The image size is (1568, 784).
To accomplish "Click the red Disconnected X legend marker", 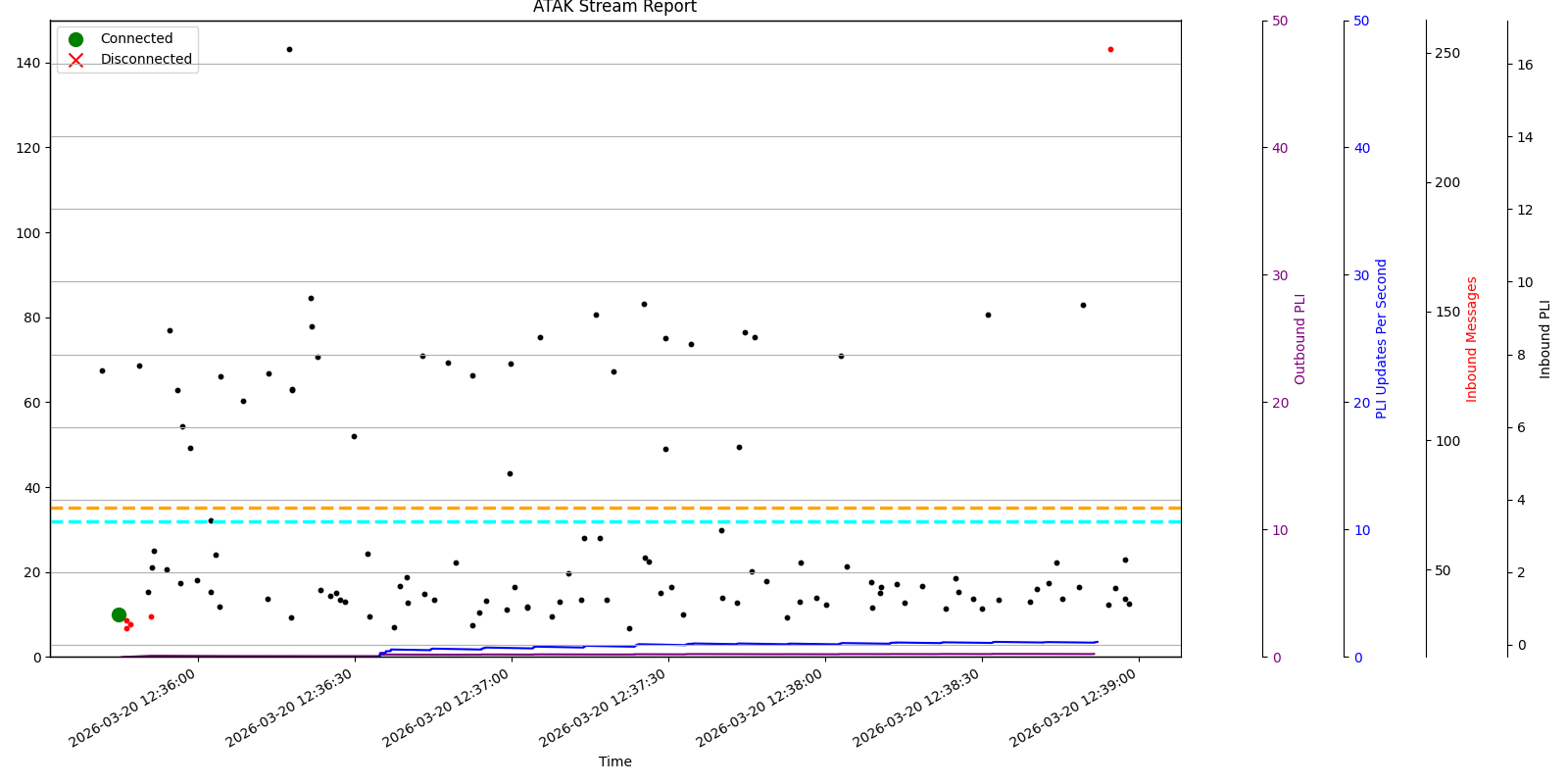I will [x=75, y=60].
